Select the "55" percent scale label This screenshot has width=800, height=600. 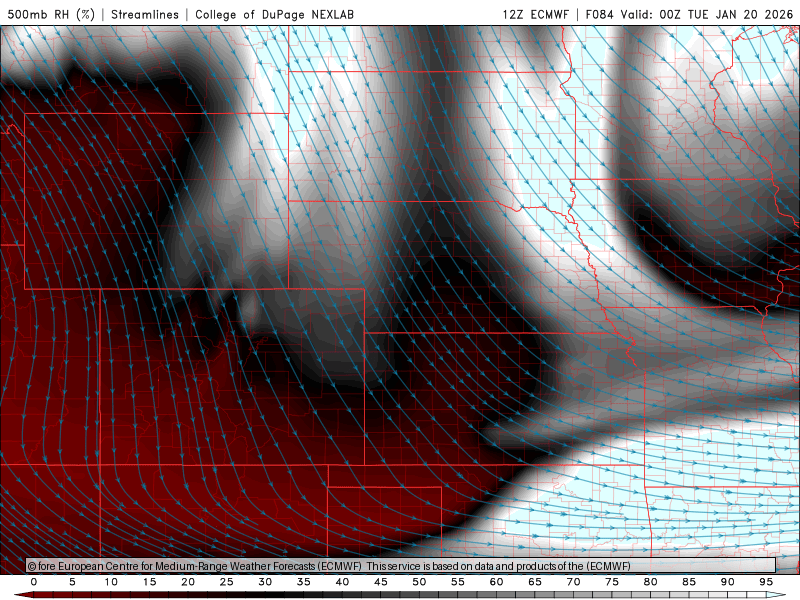[457, 582]
